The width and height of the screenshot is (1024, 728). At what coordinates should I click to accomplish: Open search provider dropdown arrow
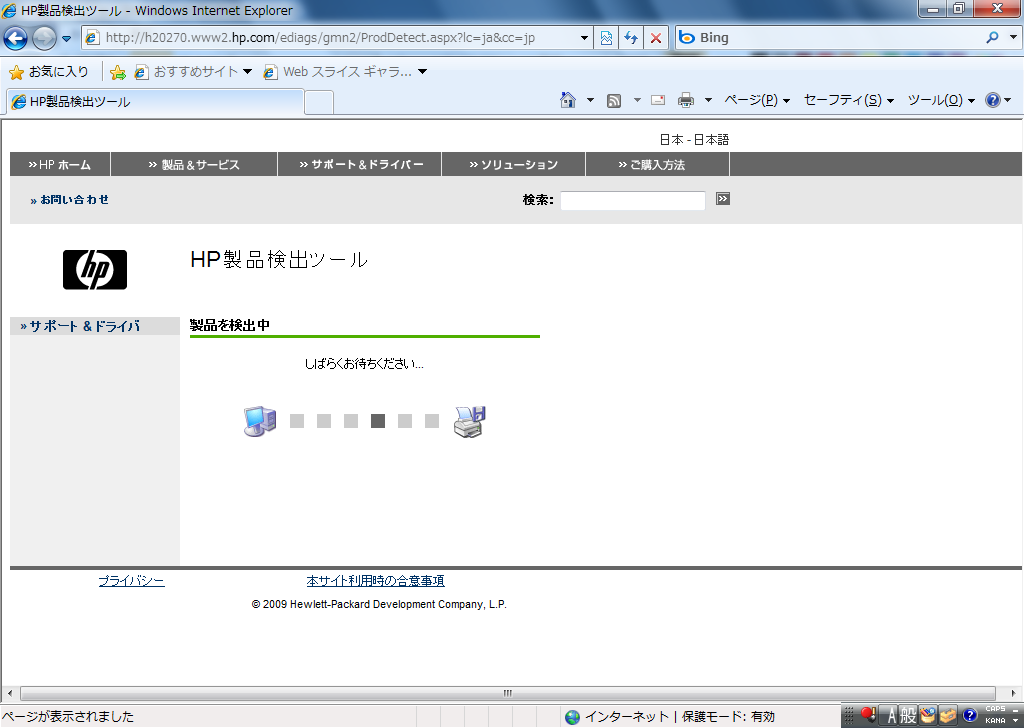point(1013,37)
